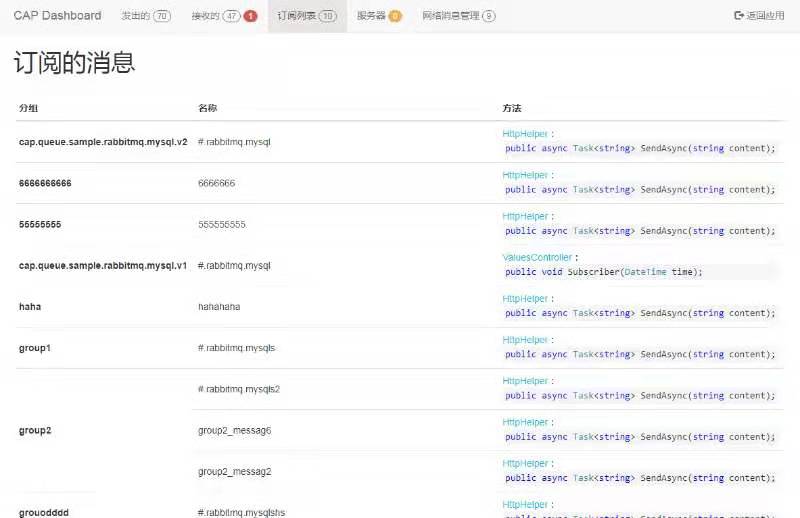Screen dimensions: 800x518
Task: Click group haha
Action: (x=30, y=307)
